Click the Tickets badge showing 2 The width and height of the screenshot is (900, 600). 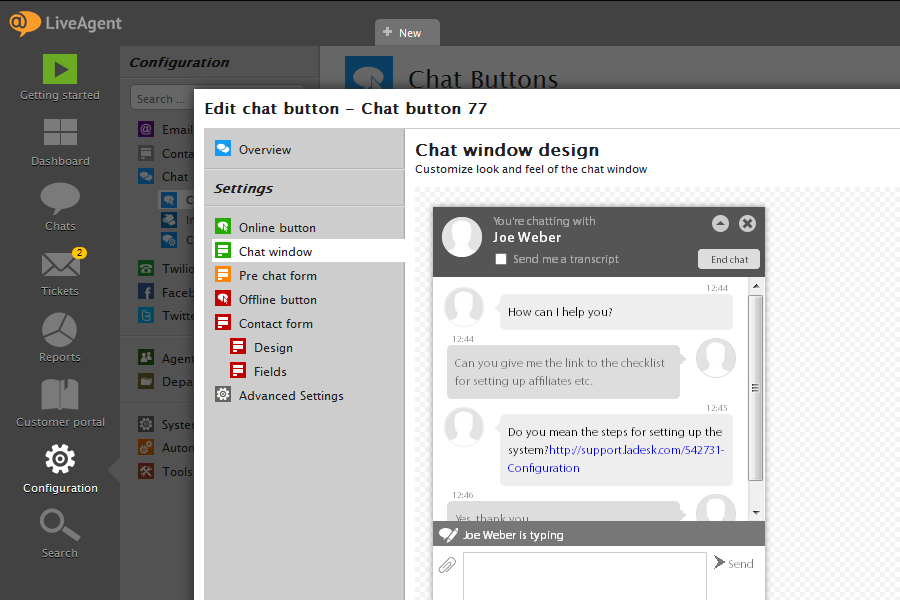click(79, 253)
